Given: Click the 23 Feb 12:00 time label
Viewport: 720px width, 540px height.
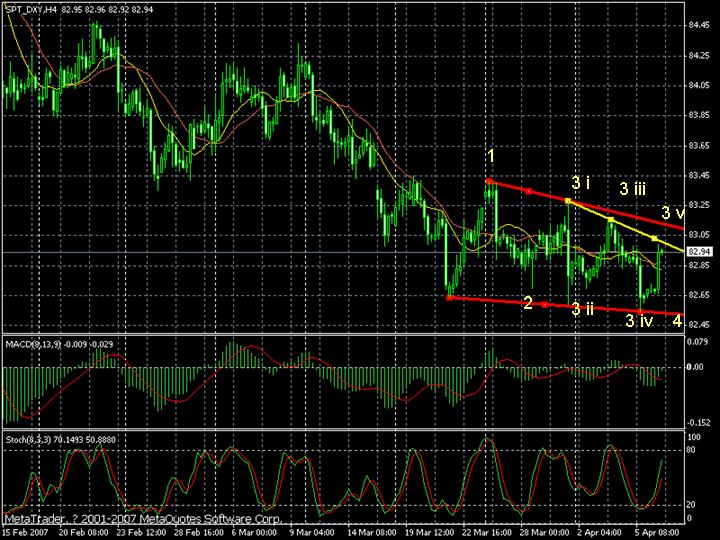Looking at the screenshot, I should click(141, 532).
